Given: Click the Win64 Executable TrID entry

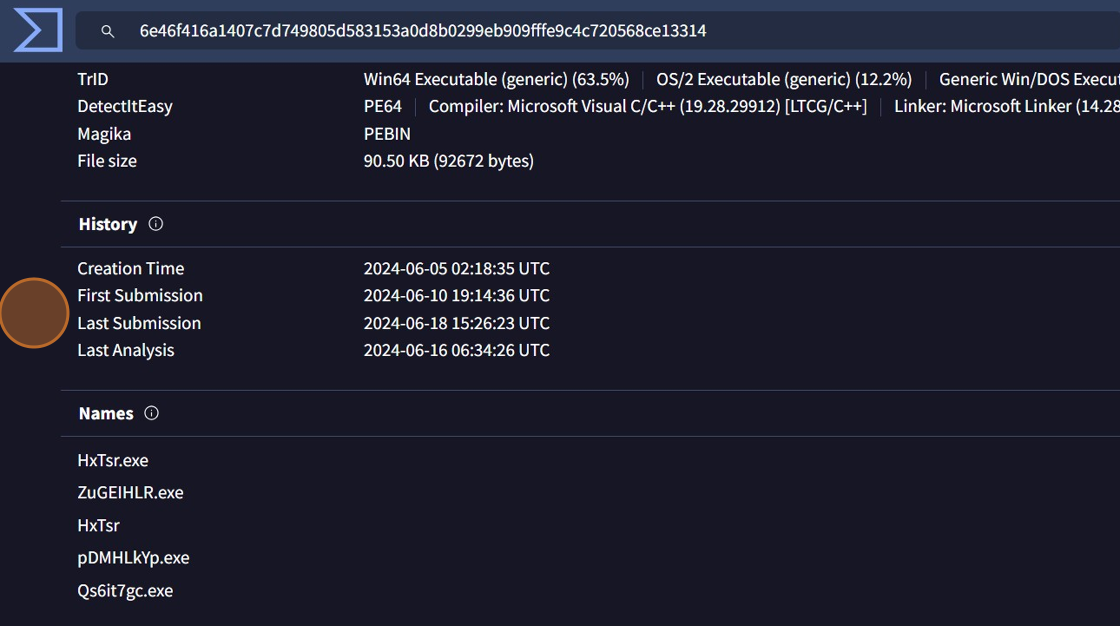Looking at the screenshot, I should [496, 79].
